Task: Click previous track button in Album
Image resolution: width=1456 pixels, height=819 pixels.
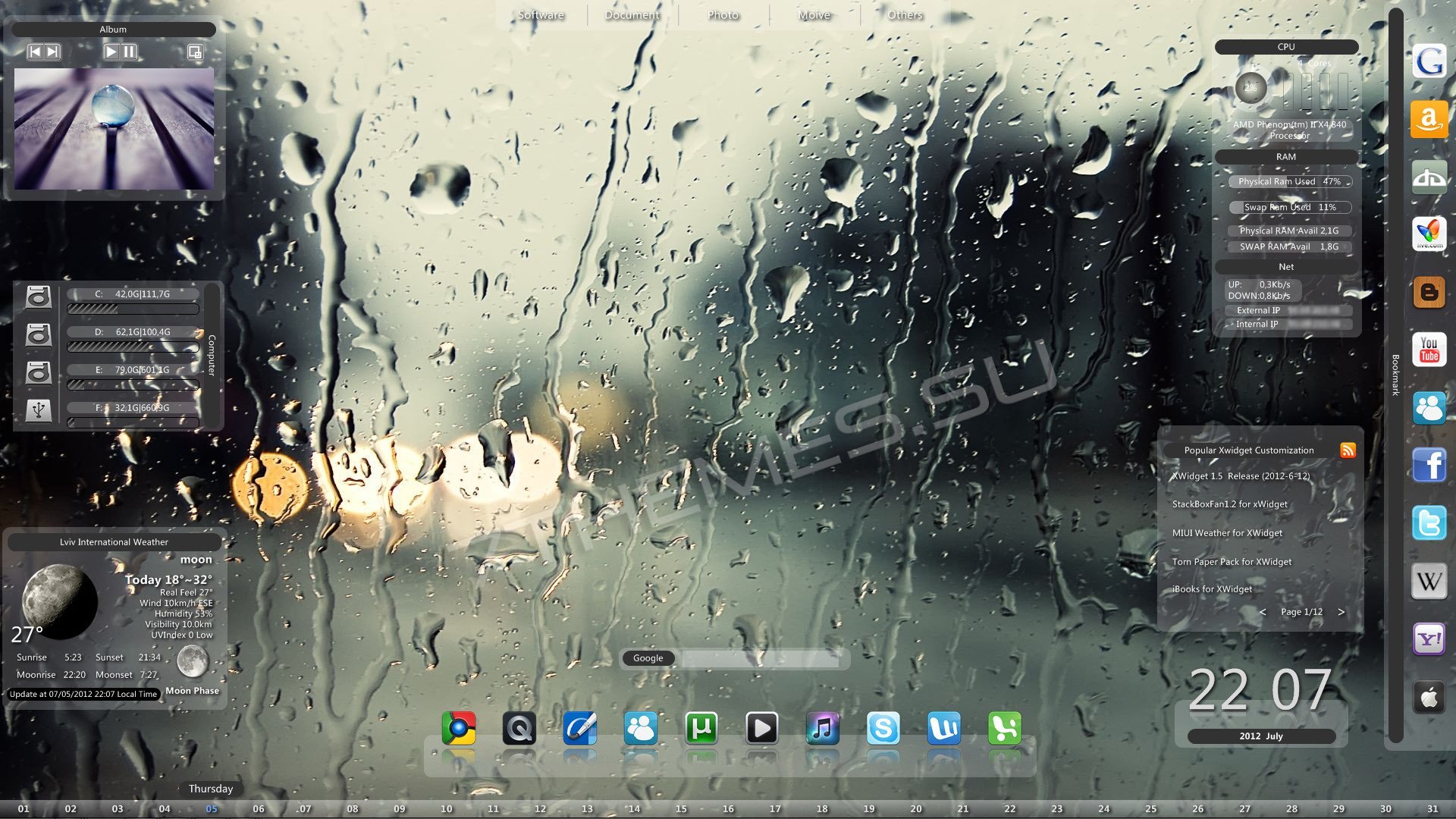Action: [36, 51]
